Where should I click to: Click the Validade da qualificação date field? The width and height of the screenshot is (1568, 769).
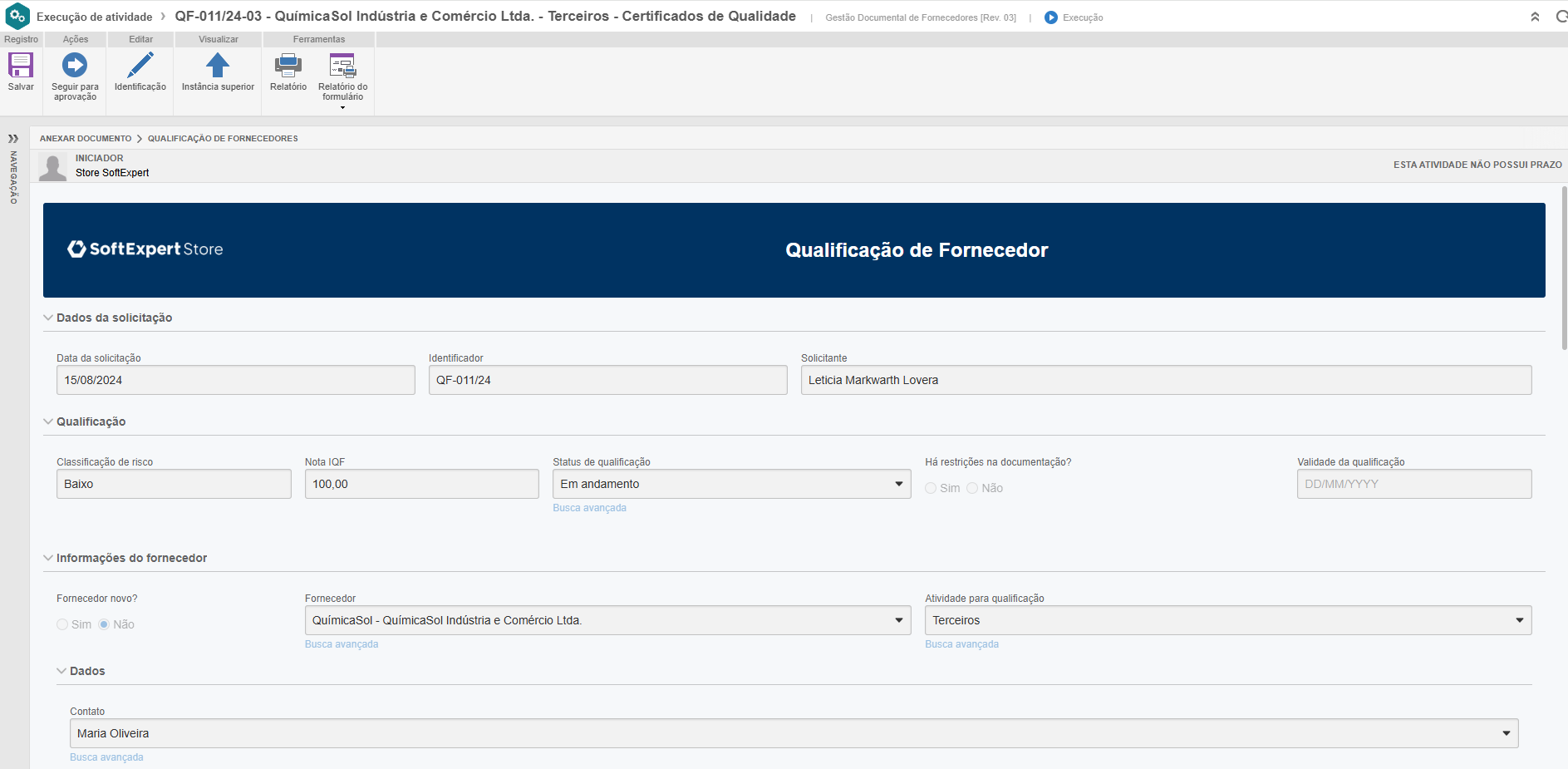[1413, 484]
